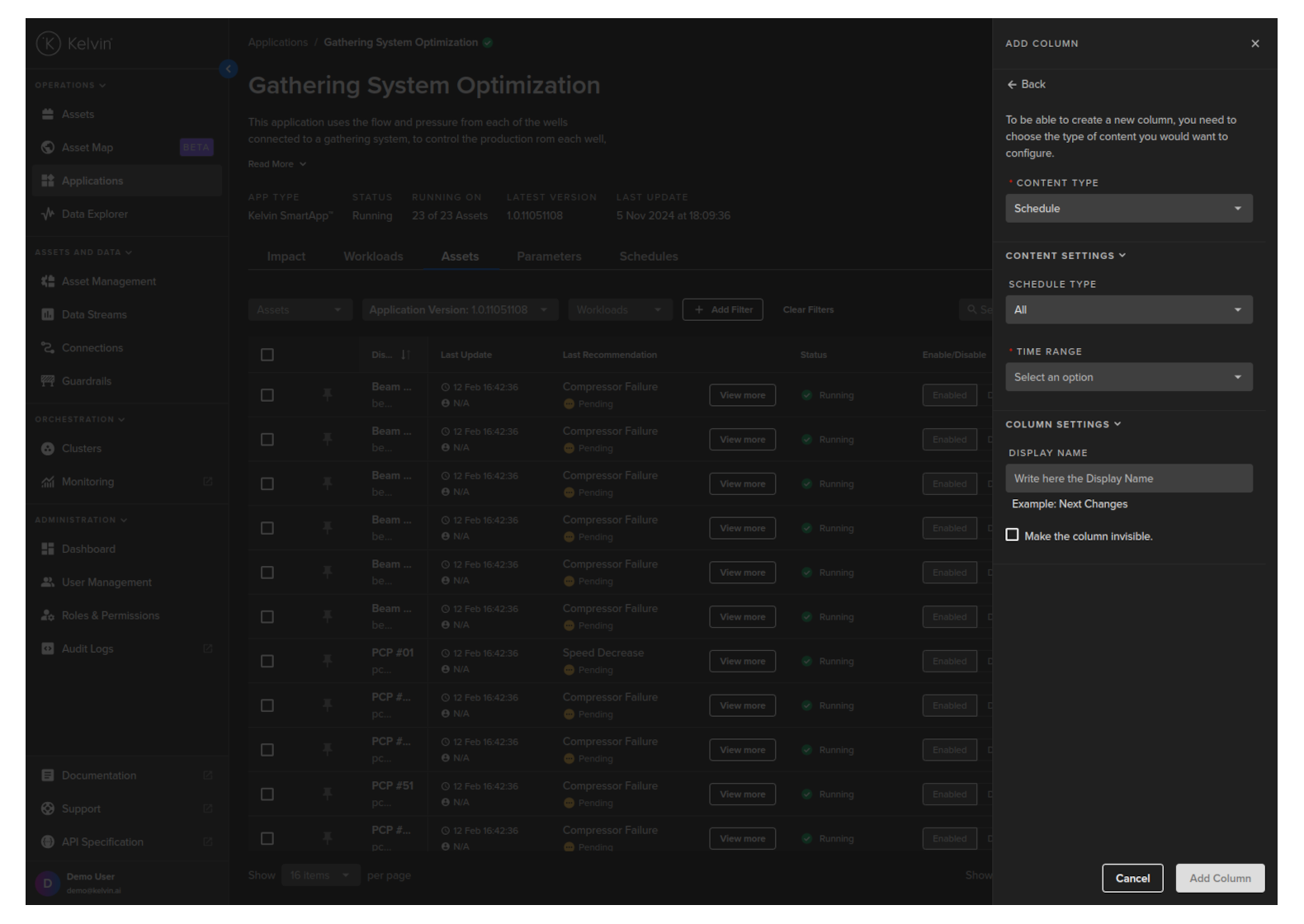This screenshot has height=924, width=1304.
Task: Collapse the sidebar with the arrow button
Action: pyautogui.click(x=229, y=69)
